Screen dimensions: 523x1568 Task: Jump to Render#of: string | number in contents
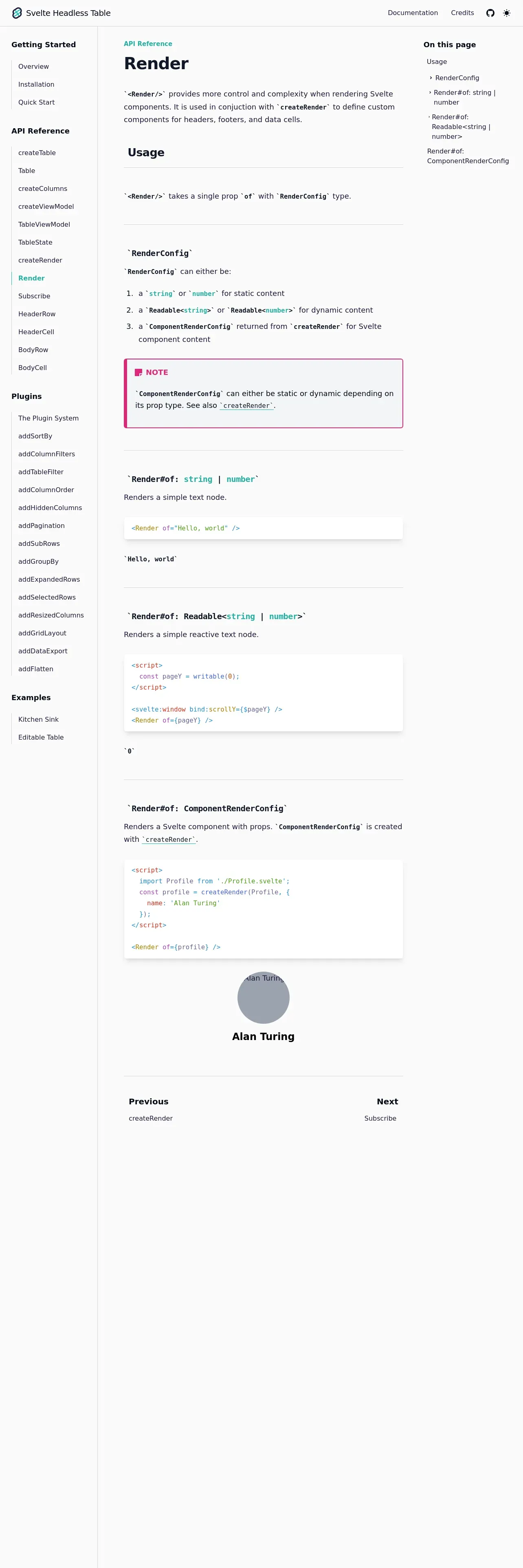tap(465, 97)
